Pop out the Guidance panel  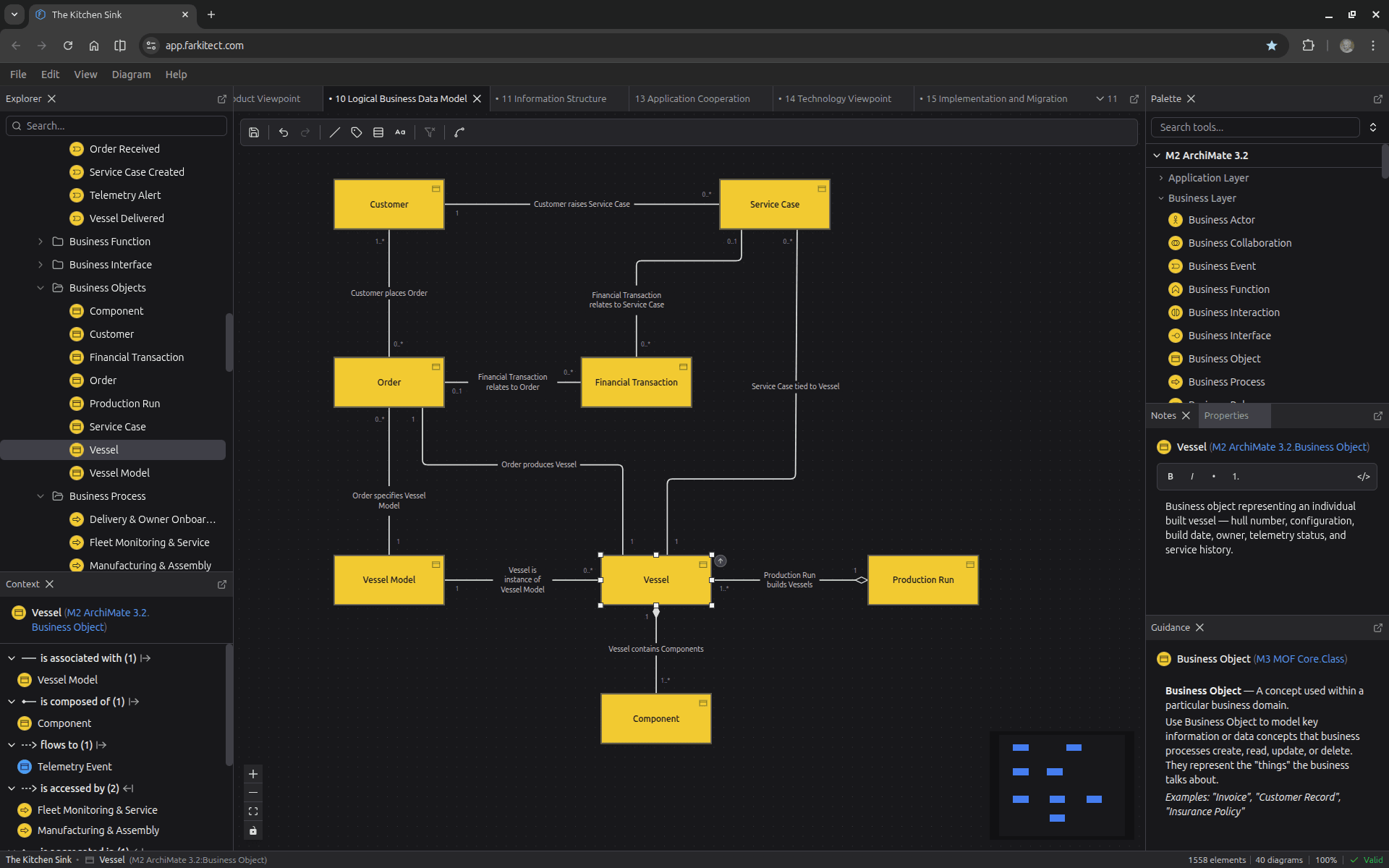pos(1378,628)
